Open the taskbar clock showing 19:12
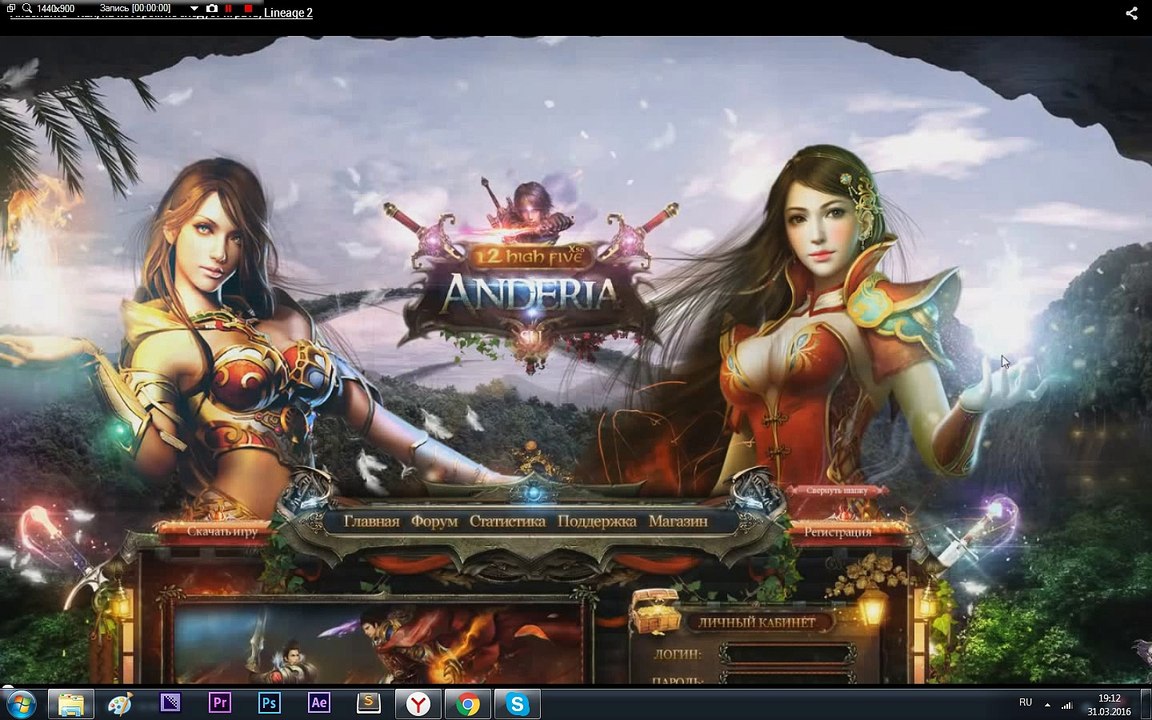Image resolution: width=1152 pixels, height=720 pixels. (1109, 705)
